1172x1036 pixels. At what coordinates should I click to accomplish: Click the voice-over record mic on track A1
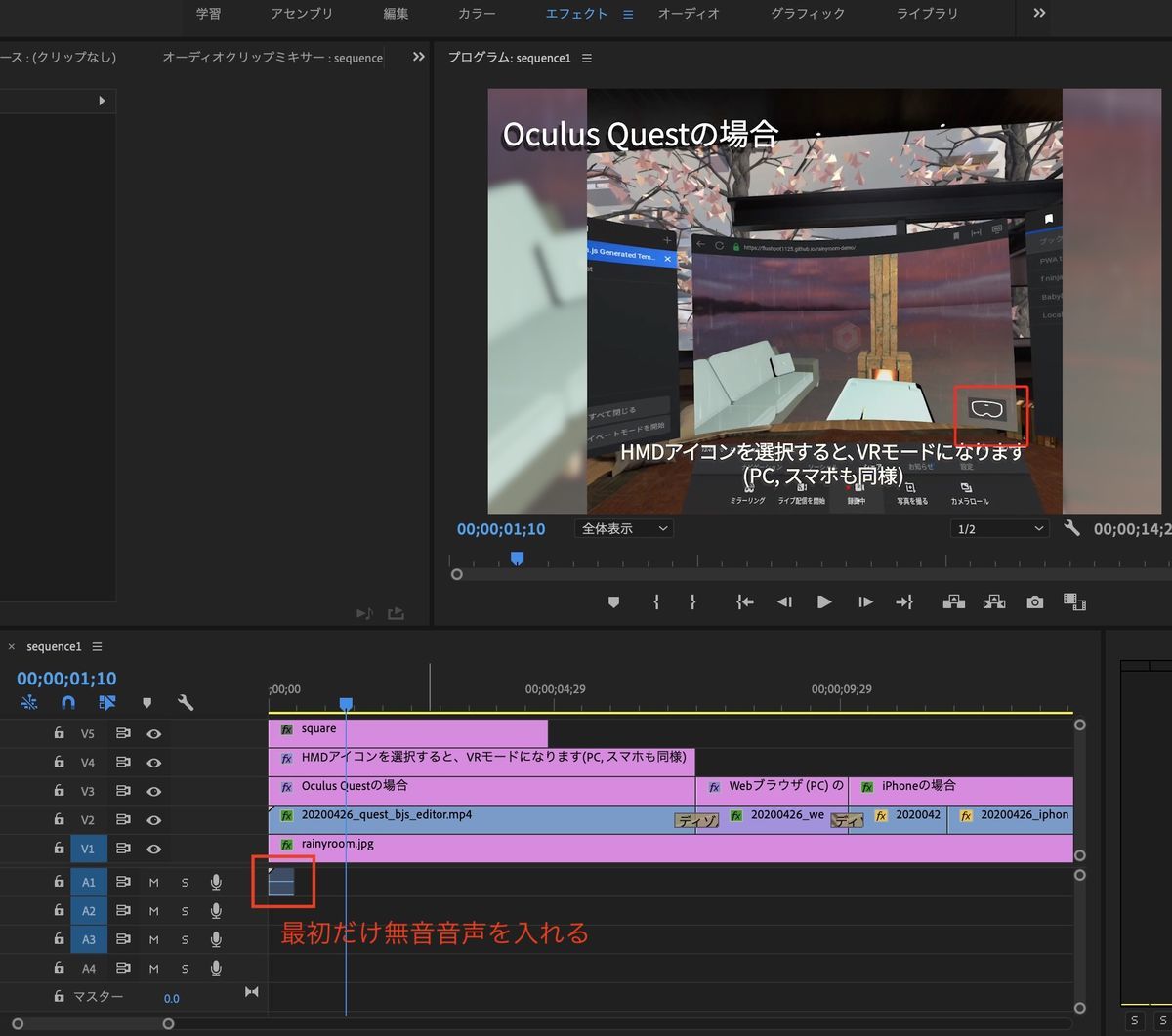[x=216, y=883]
